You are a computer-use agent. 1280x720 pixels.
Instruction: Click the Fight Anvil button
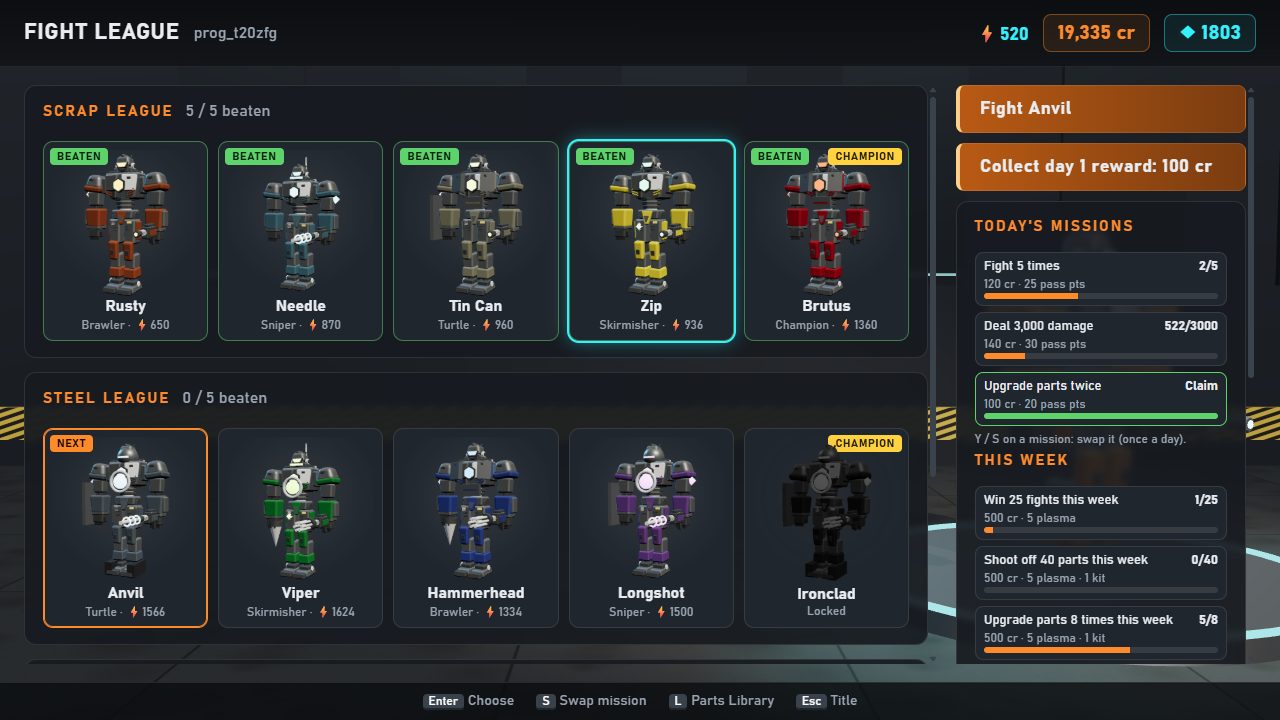pos(1101,108)
